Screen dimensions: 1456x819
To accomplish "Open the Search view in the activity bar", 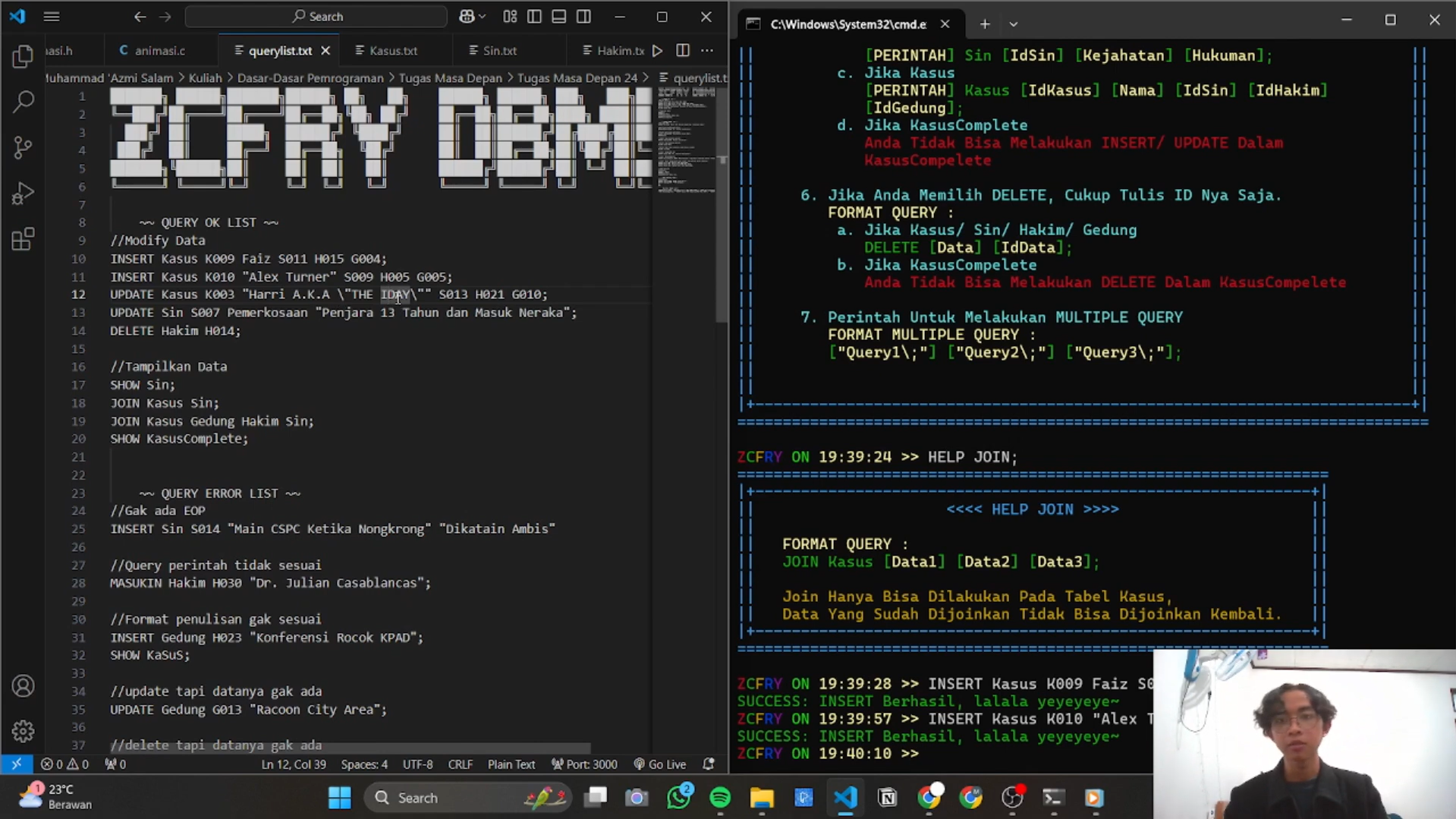I will [x=23, y=101].
